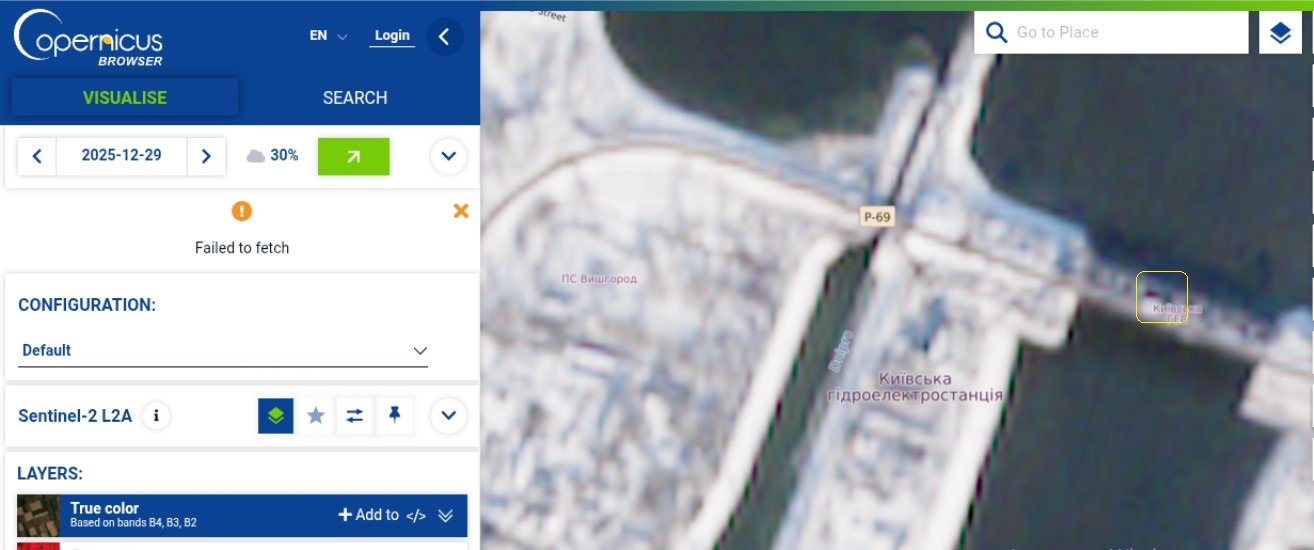
Task: Toggle the layers view button beside Sentinel-2 L2A
Action: (x=276, y=415)
